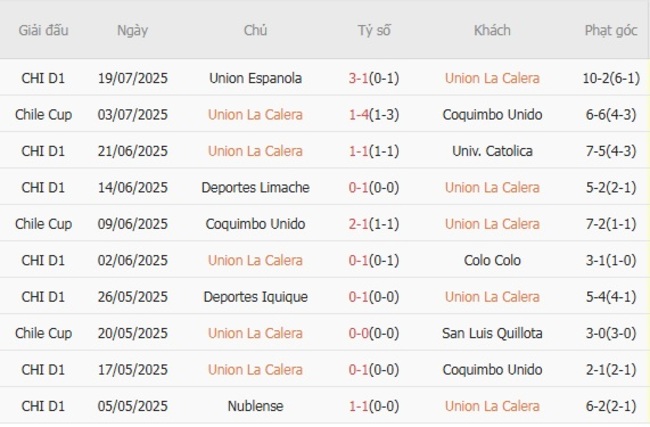Viewport: 650px width, 427px height.
Task: Click the Chile Cup label on 09/06/2025
Action: pos(43,224)
